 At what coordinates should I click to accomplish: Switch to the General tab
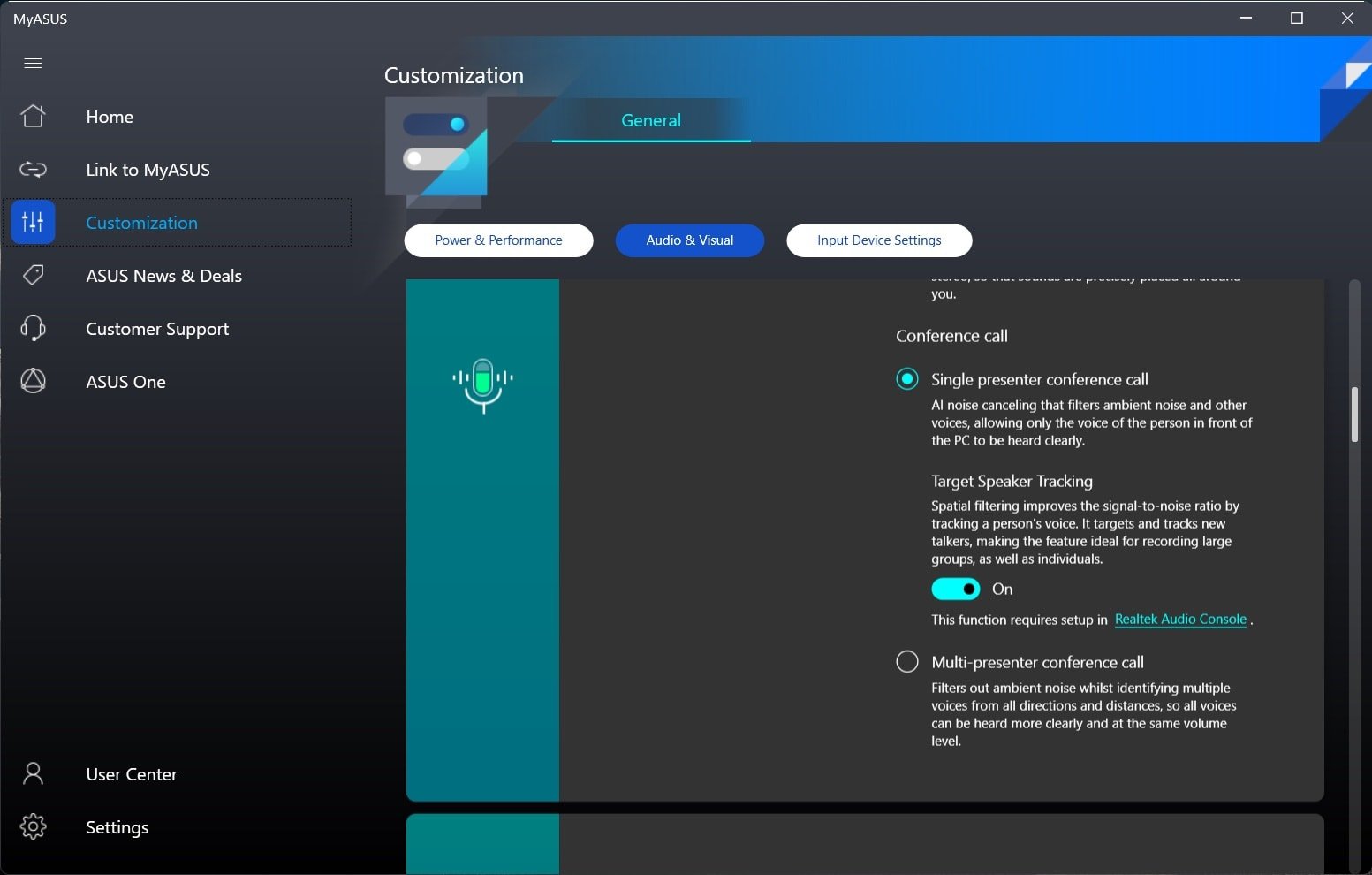pyautogui.click(x=651, y=120)
